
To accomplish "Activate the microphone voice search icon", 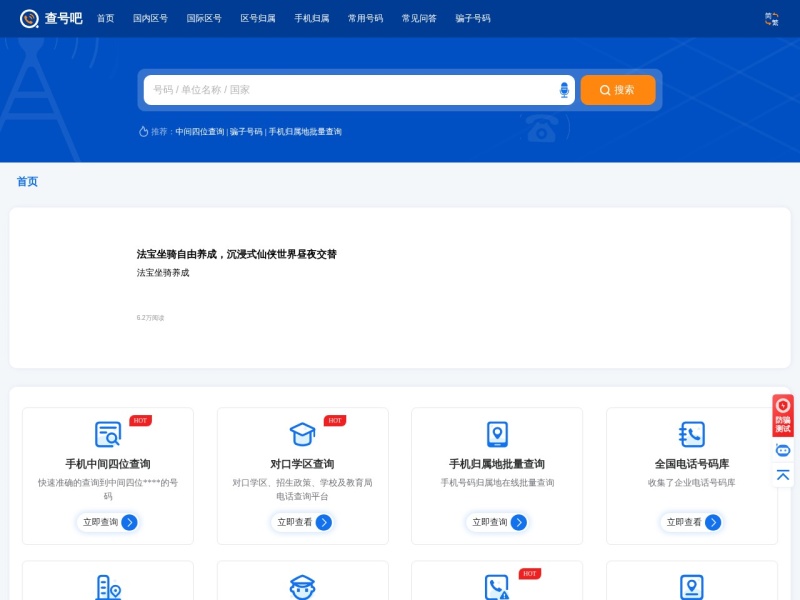I will (x=564, y=90).
